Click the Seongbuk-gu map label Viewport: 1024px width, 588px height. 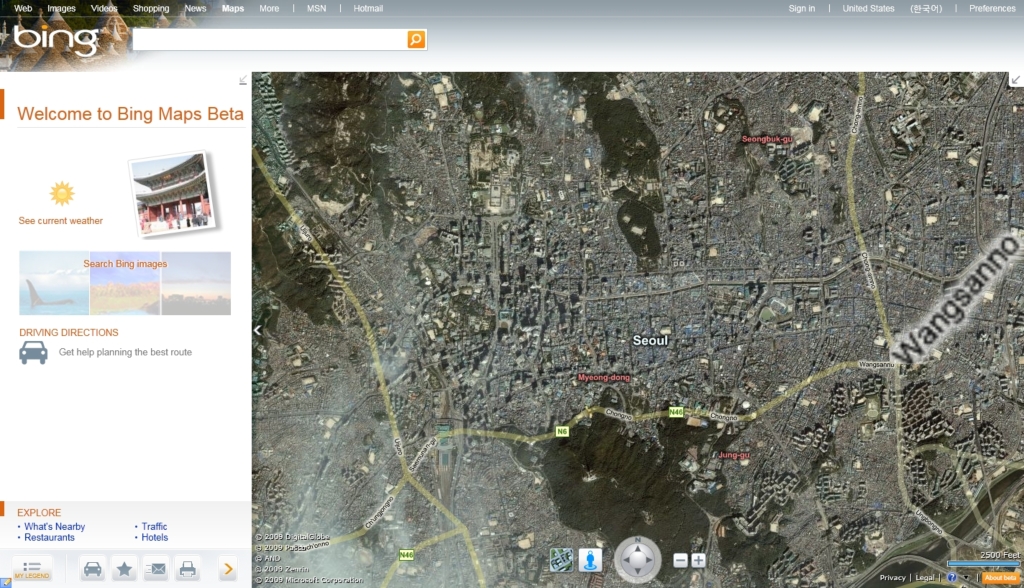(x=767, y=139)
